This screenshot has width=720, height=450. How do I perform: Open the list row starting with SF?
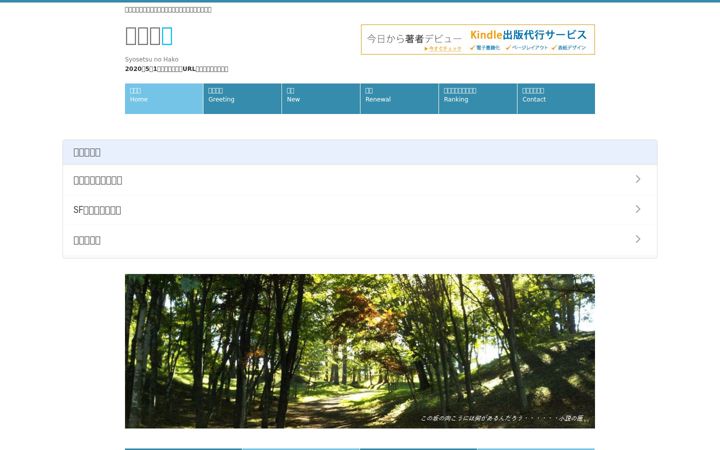click(x=360, y=210)
